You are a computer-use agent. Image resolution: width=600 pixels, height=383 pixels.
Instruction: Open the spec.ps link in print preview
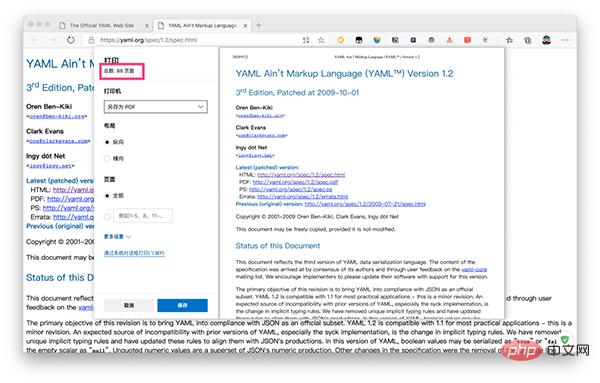click(290, 189)
